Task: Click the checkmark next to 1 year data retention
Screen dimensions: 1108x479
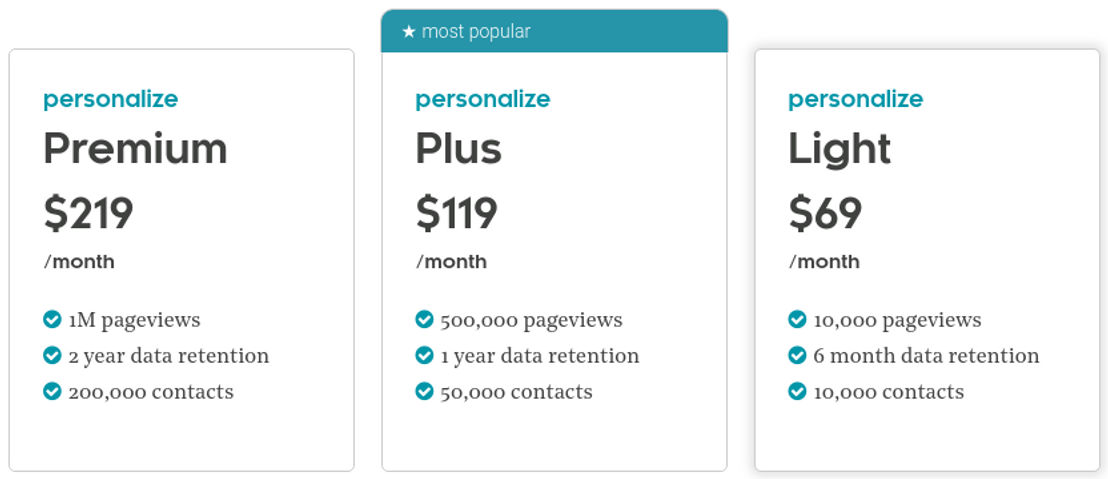Action: [425, 355]
